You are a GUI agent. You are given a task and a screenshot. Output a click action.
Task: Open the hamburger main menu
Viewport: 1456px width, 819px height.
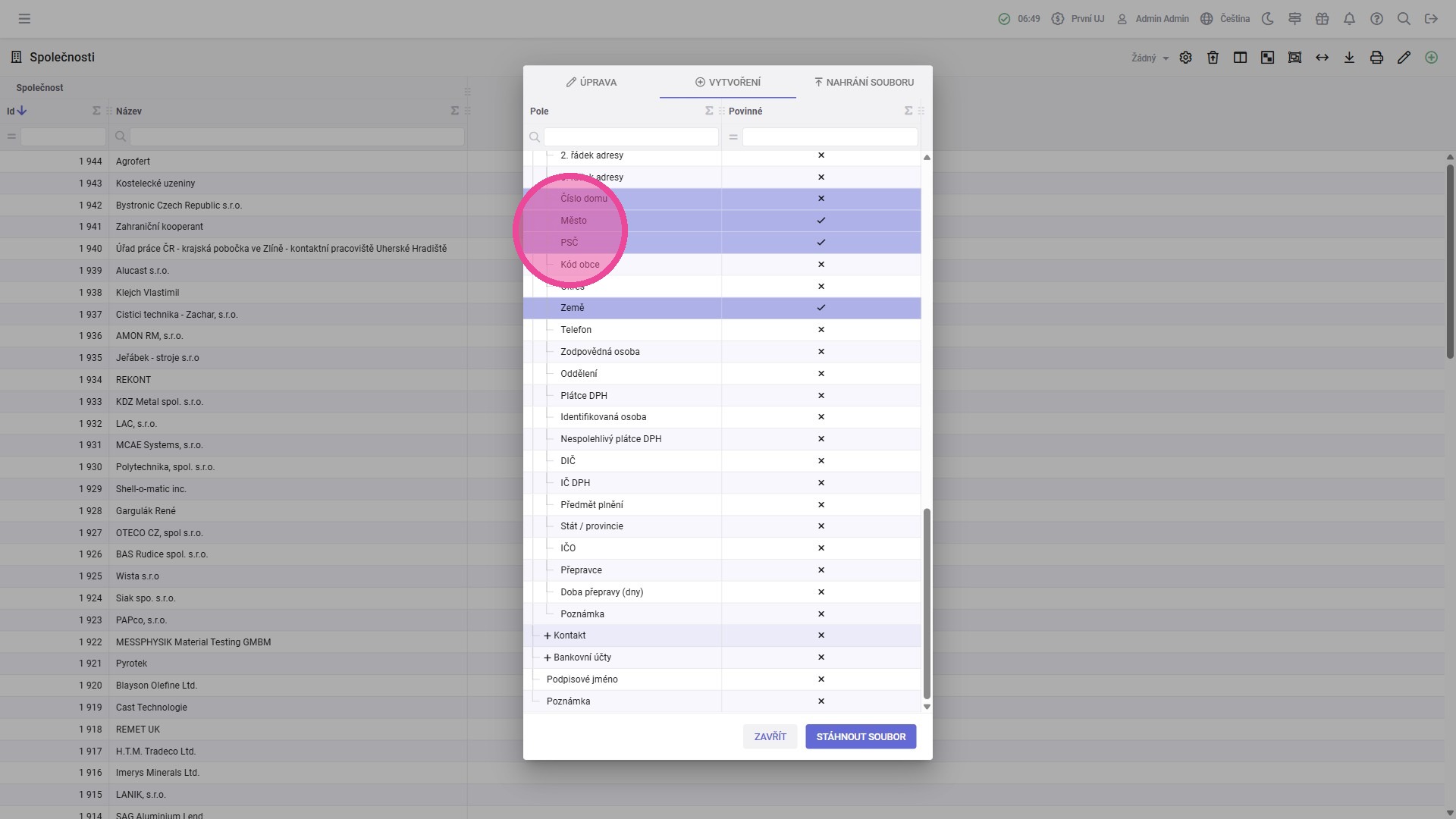pos(24,19)
